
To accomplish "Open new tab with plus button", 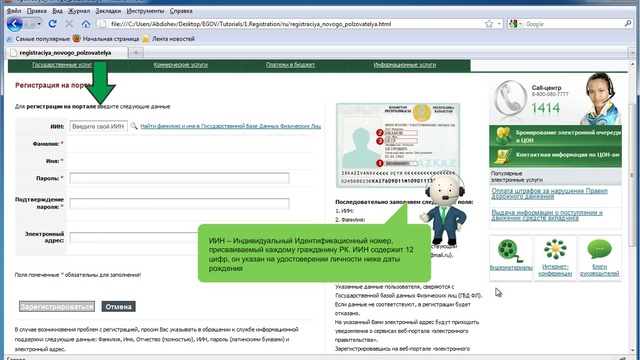I will point(136,53).
